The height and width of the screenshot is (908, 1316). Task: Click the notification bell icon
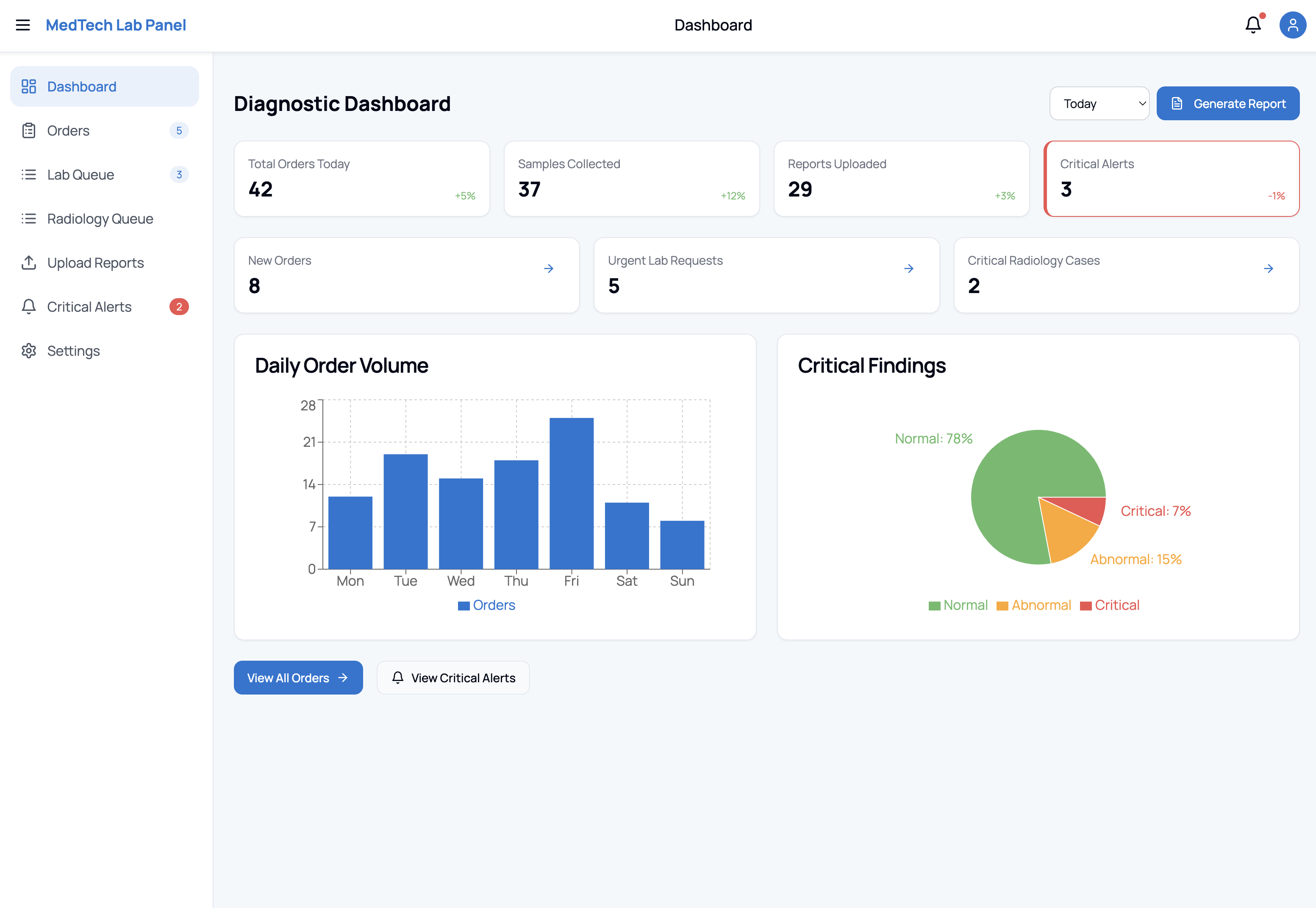pos(1253,25)
